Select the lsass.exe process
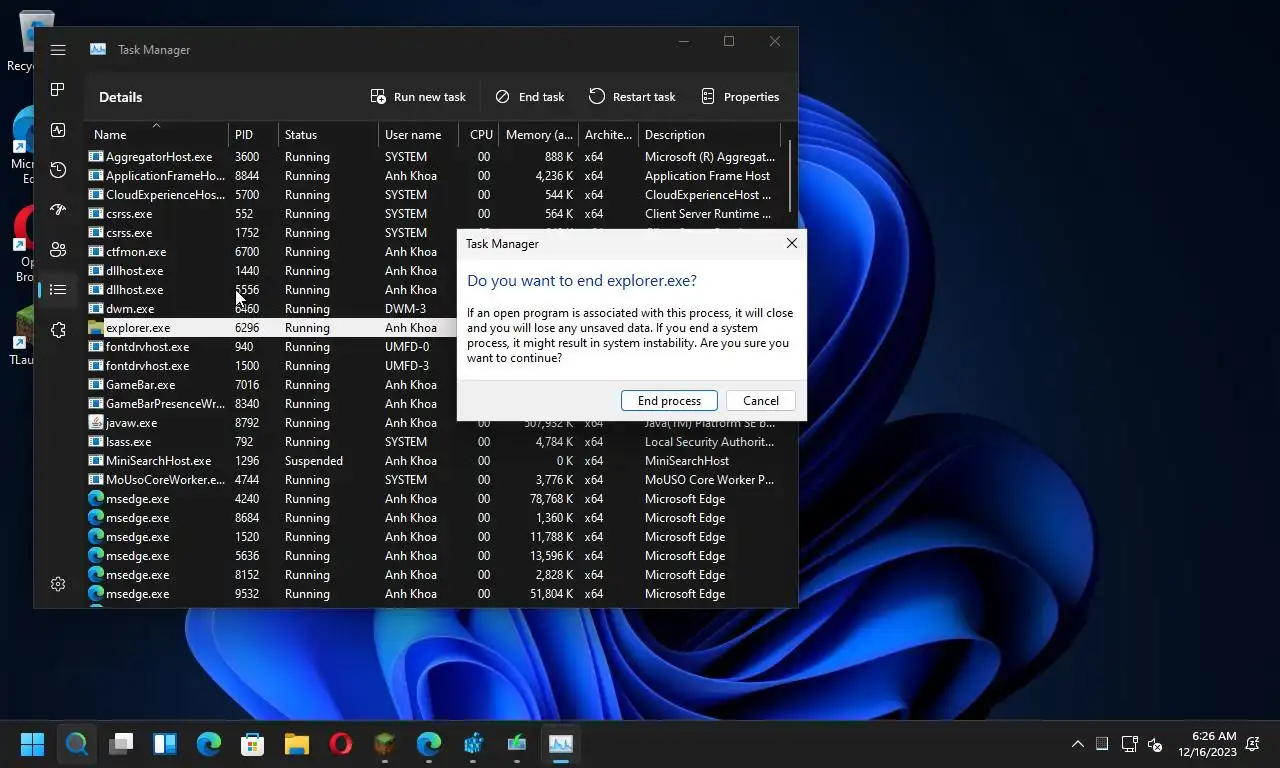Viewport: 1280px width, 768px height. (436, 442)
